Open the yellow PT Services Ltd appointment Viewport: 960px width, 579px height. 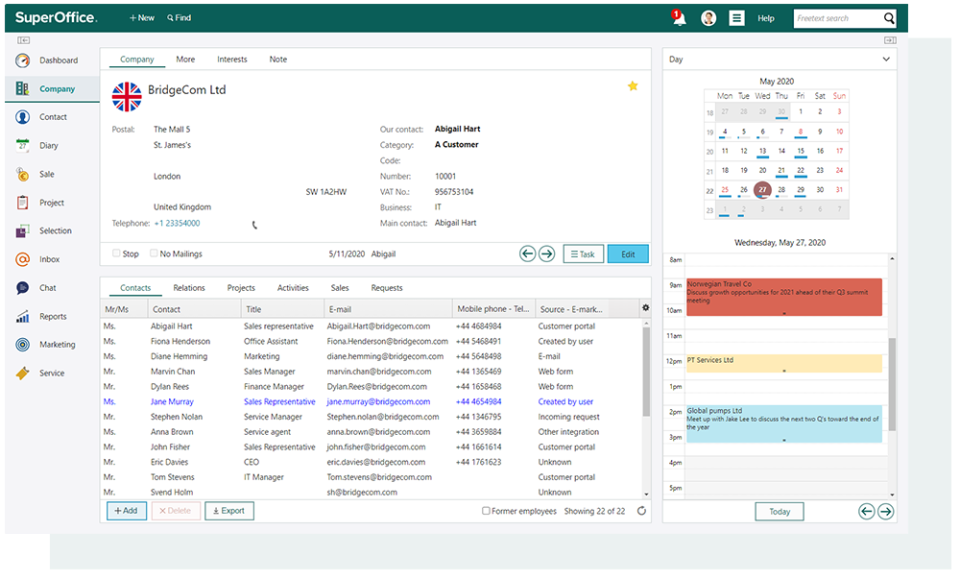pyautogui.click(x=784, y=364)
